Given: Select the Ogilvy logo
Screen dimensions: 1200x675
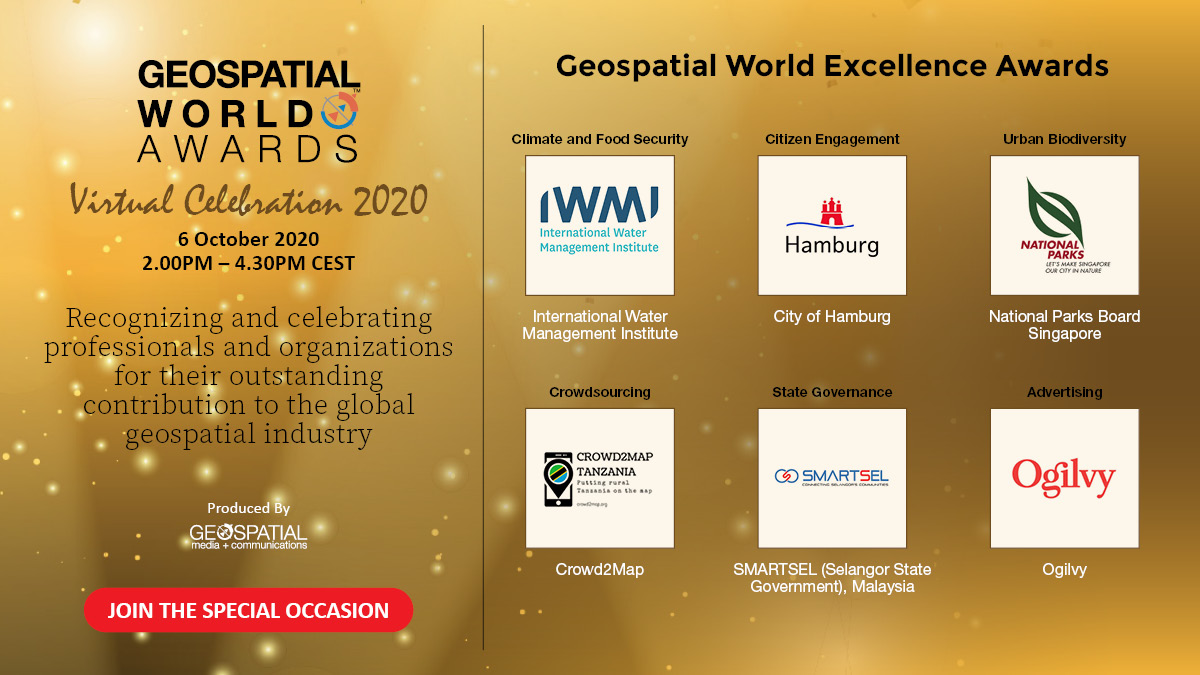Looking at the screenshot, I should click(x=1064, y=478).
